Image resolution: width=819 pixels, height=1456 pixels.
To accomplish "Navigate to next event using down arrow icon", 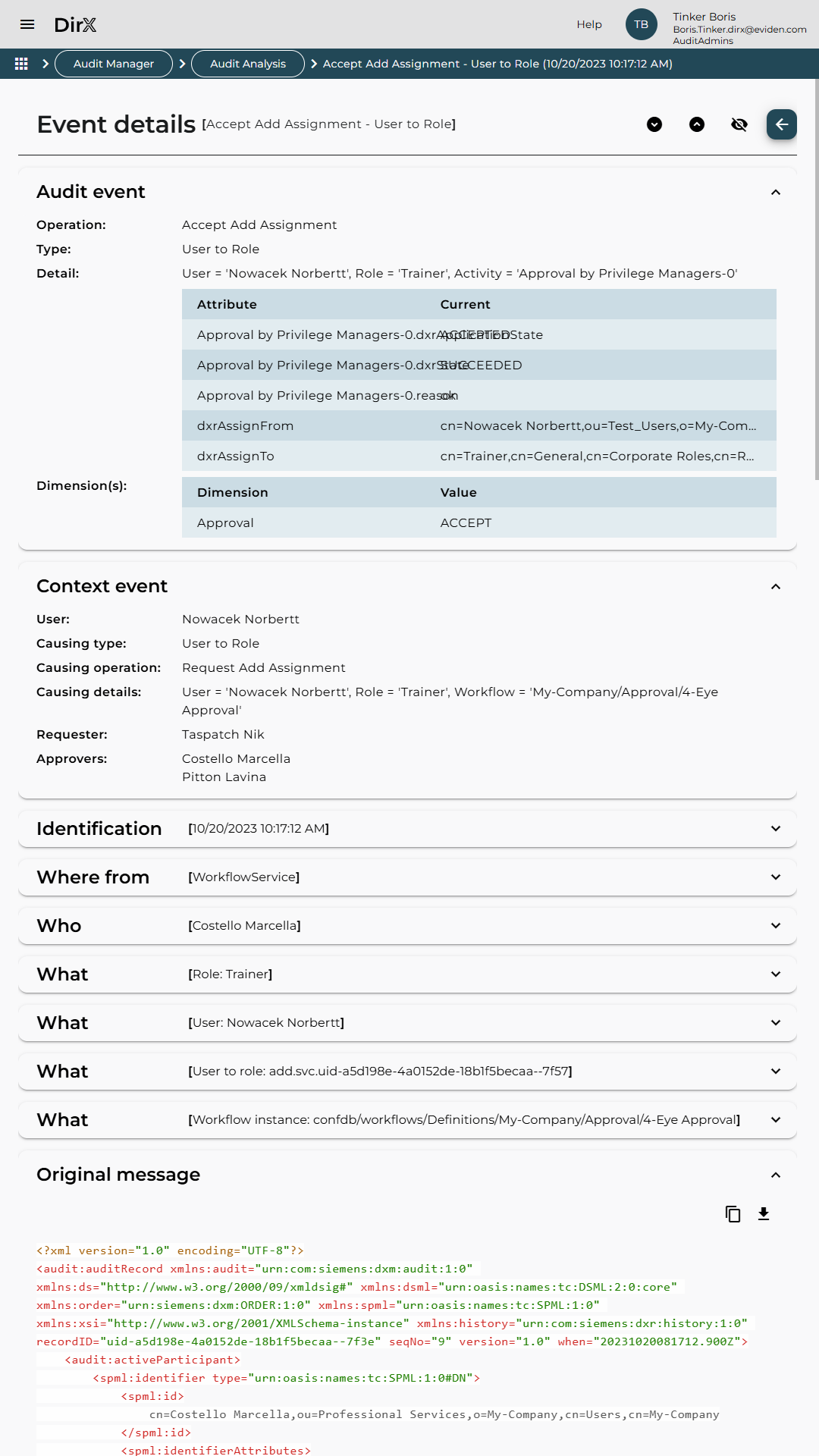I will (654, 124).
